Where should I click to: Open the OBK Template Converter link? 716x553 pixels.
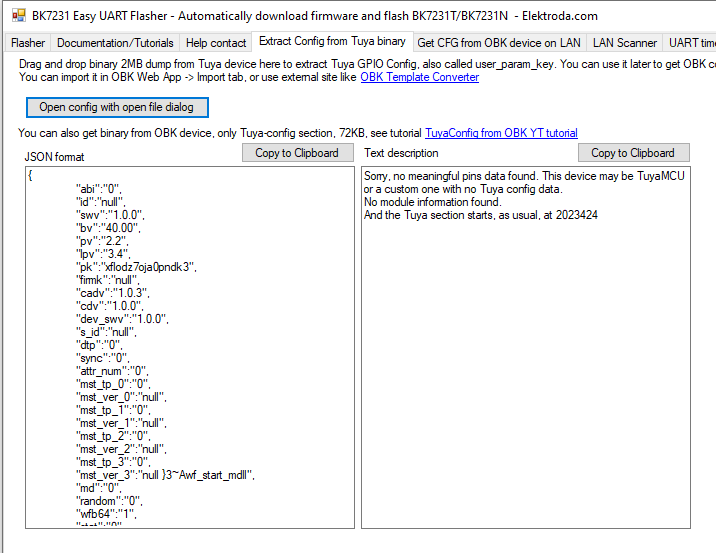click(420, 77)
